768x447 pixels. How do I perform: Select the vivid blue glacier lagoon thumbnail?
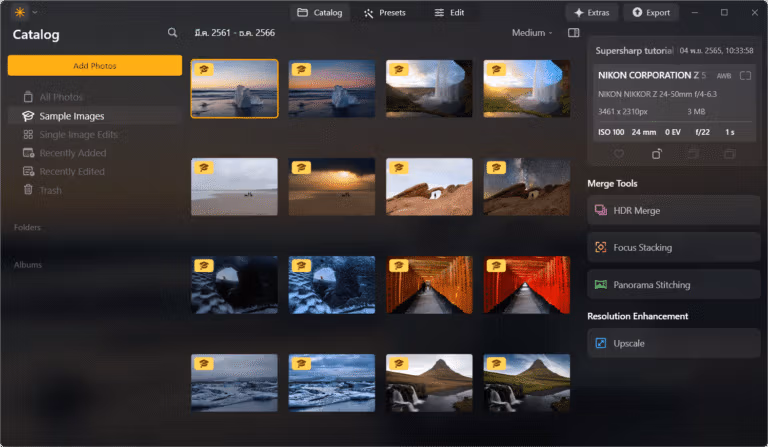pyautogui.click(x=332, y=383)
